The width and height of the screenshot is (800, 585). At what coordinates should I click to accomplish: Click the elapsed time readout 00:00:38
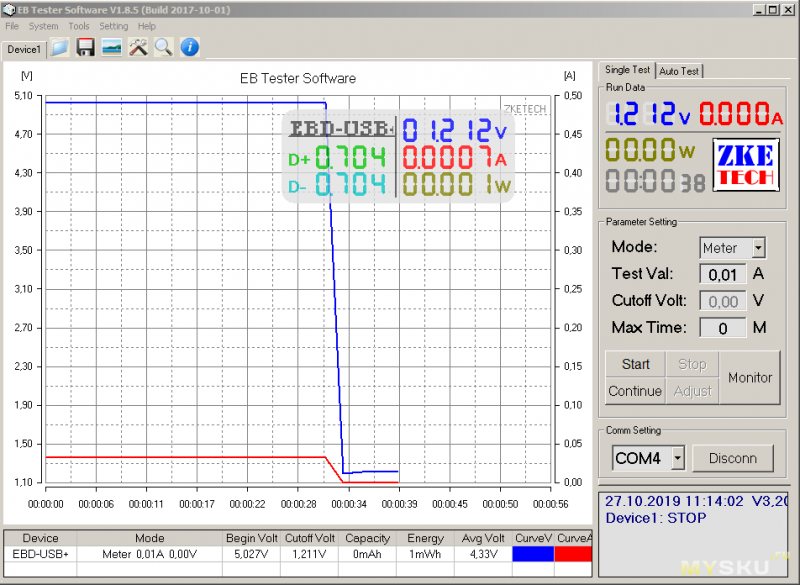pos(656,181)
